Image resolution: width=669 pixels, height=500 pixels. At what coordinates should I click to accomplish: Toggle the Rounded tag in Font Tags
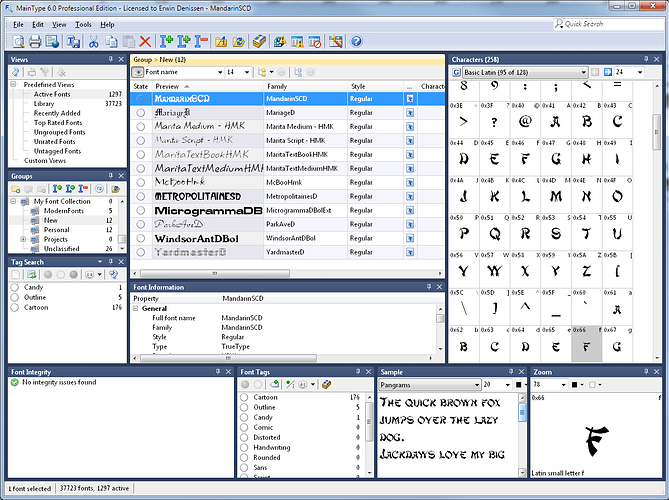point(244,457)
